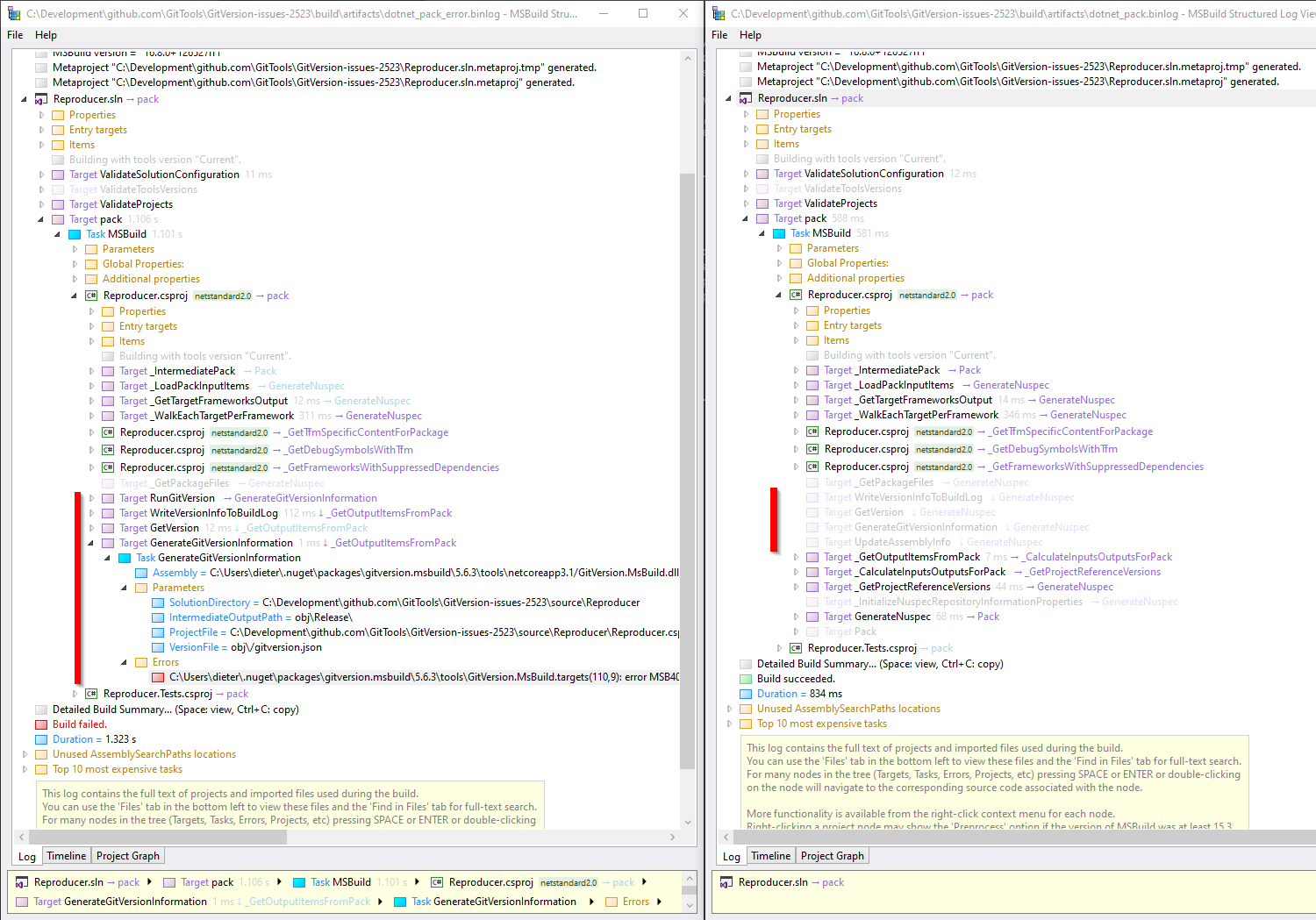
Task: Click the blue Duration icon showing 834 ms
Action: 746,693
